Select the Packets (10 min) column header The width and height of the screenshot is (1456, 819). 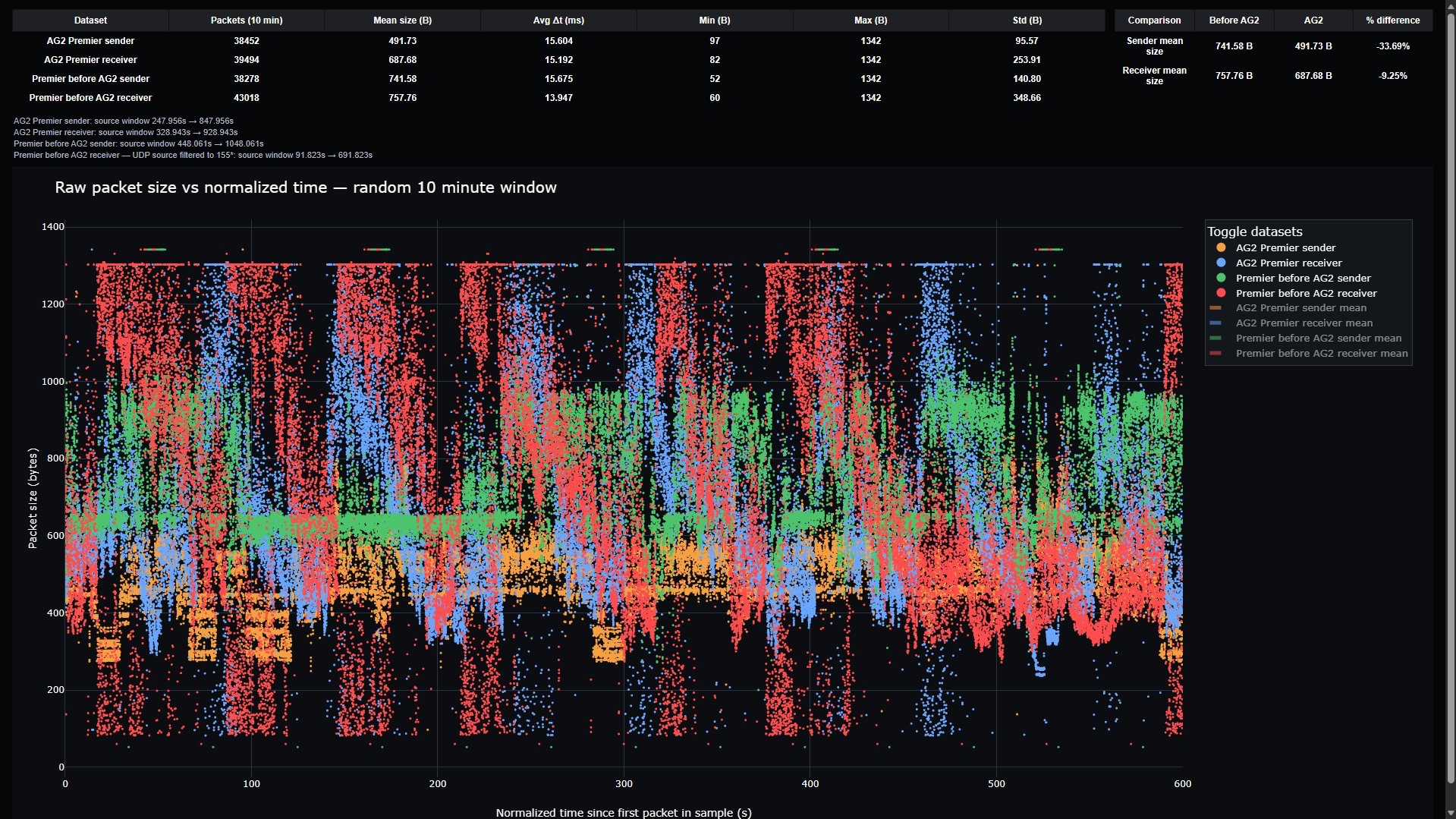click(x=247, y=20)
